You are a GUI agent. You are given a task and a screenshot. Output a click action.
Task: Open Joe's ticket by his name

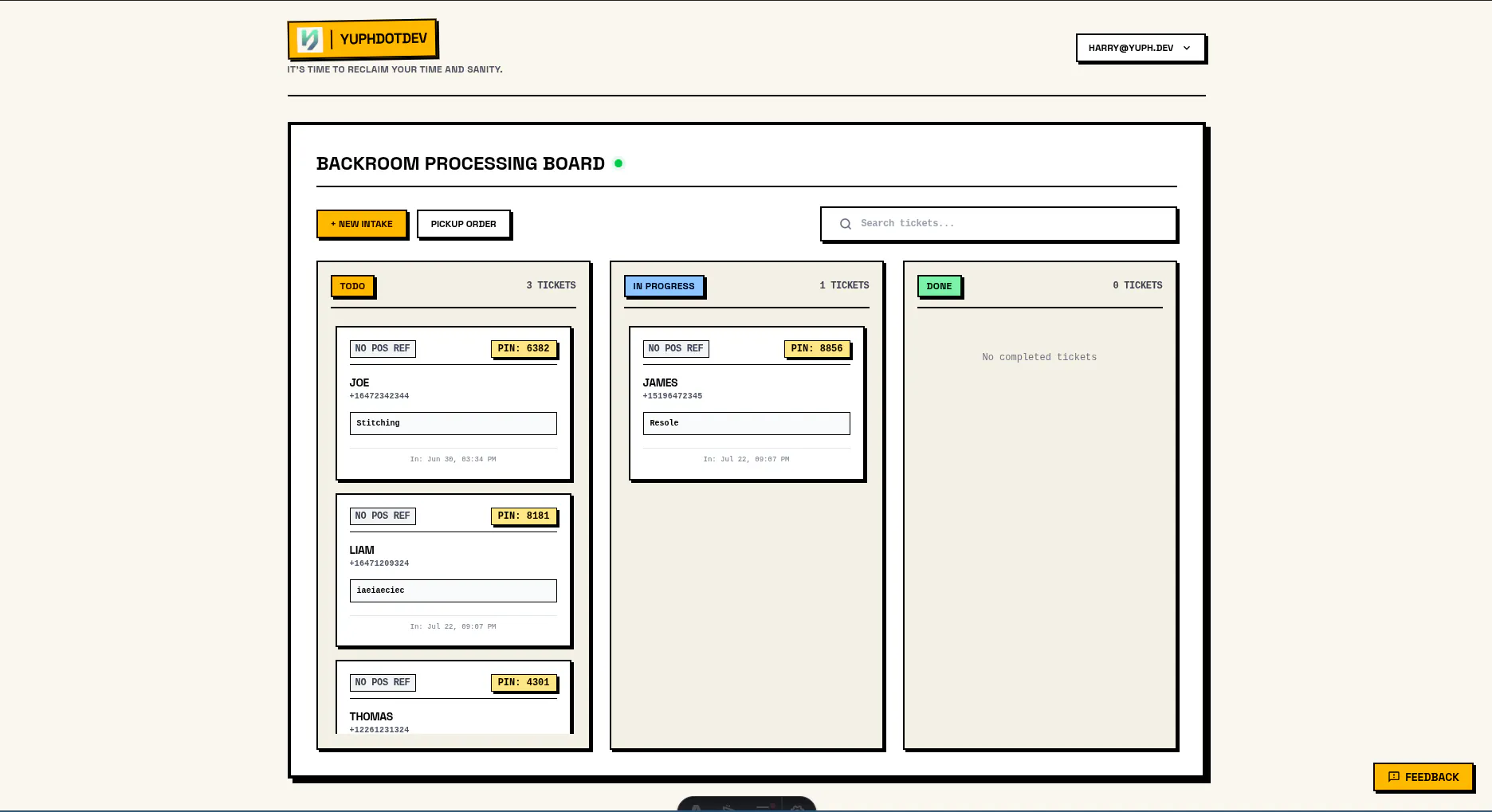359,382
